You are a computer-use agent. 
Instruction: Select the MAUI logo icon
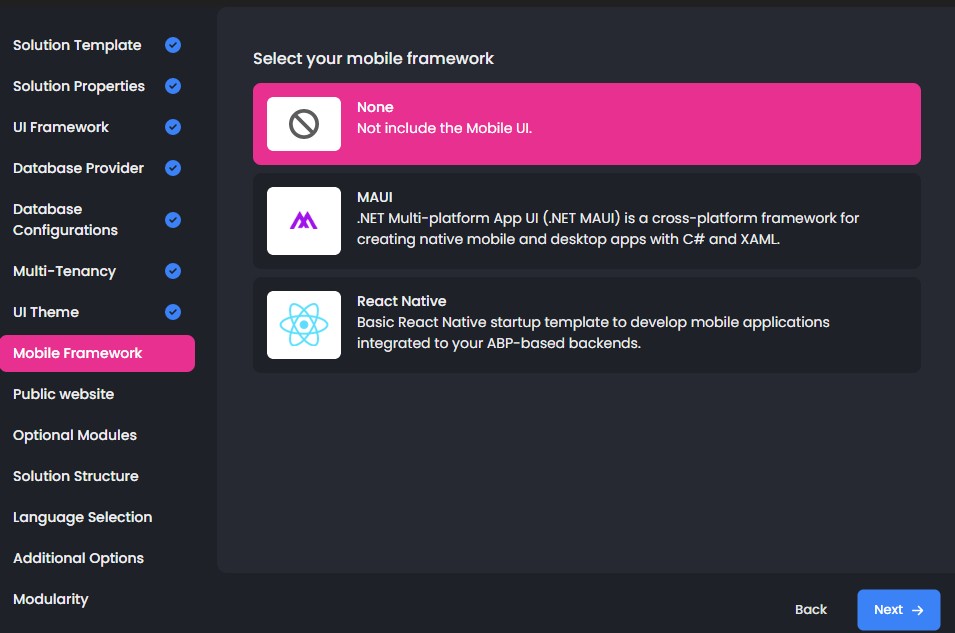(x=303, y=221)
